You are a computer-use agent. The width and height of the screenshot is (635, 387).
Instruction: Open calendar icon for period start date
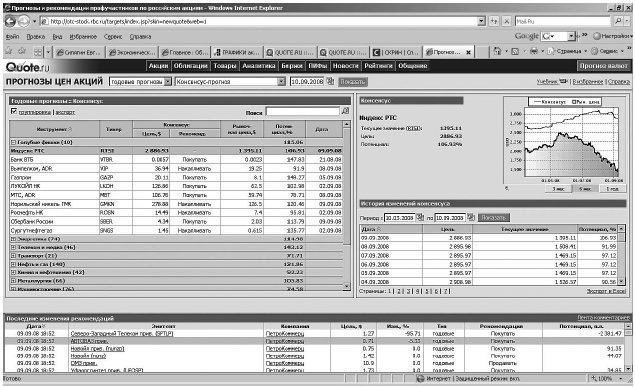420,217
